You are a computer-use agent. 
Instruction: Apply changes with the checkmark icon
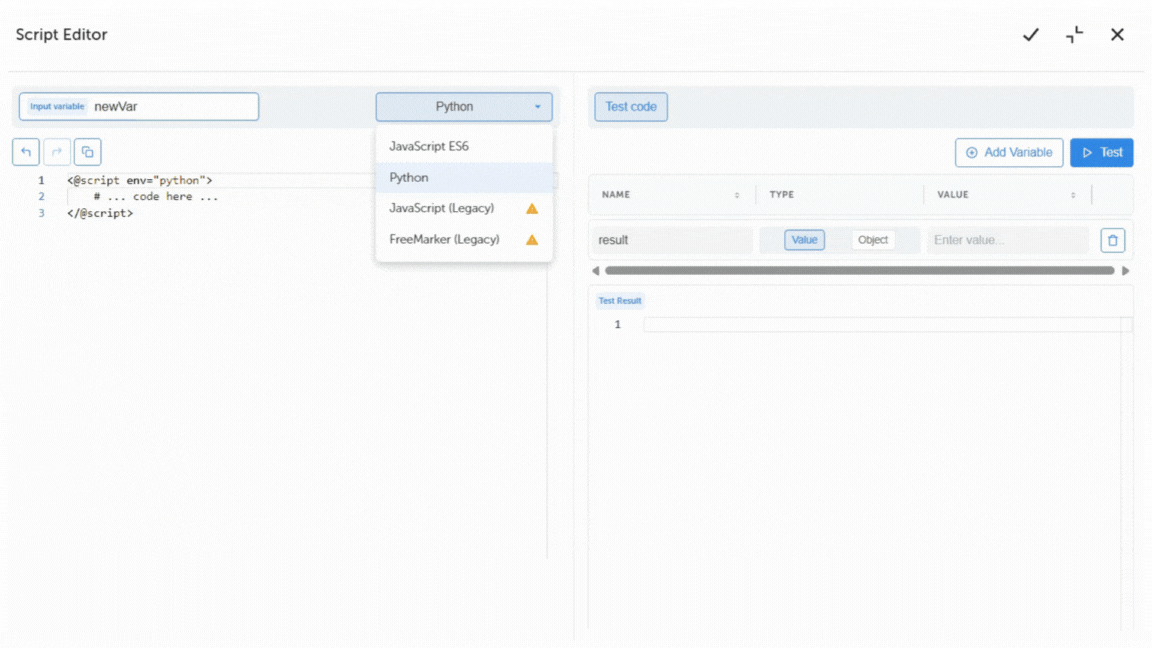click(1031, 34)
